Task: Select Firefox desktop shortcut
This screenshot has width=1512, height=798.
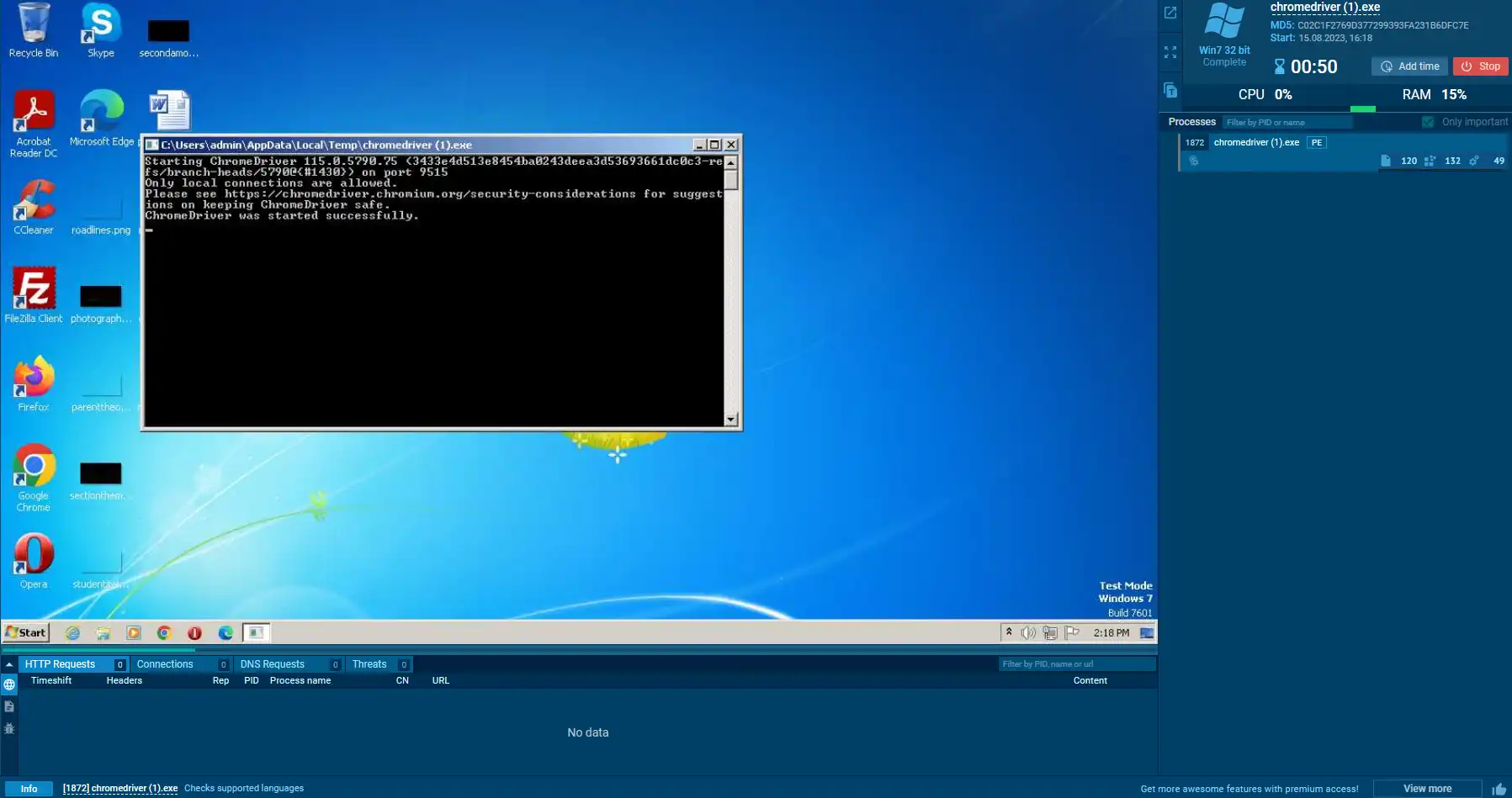Action: [x=34, y=384]
